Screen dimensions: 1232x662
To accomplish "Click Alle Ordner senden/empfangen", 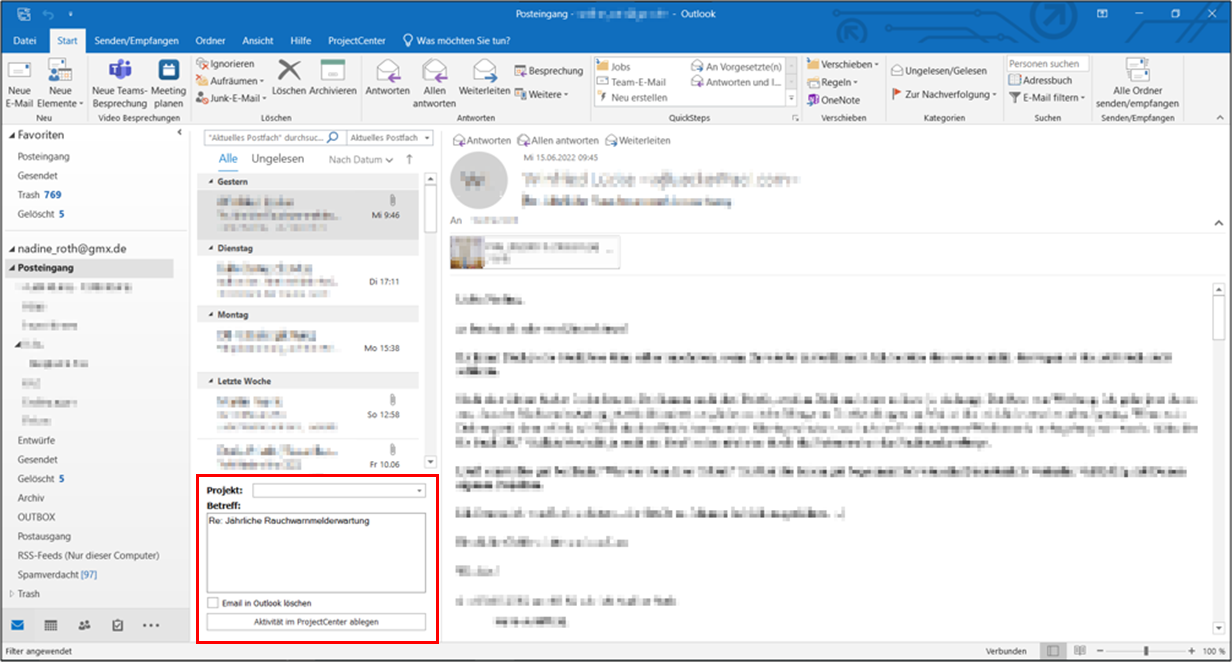I will 1137,80.
